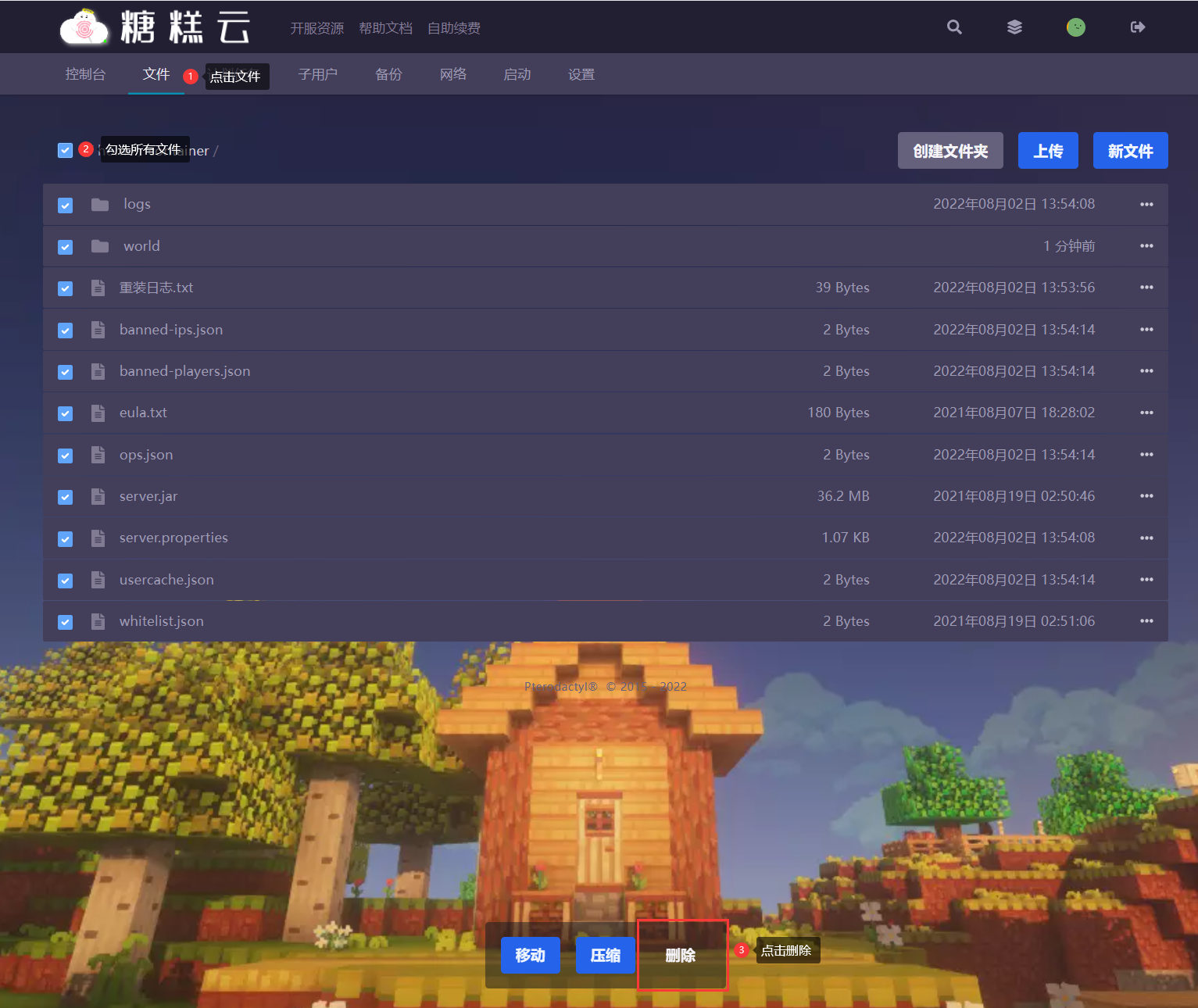Click the file icon for server.jar

pos(98,496)
